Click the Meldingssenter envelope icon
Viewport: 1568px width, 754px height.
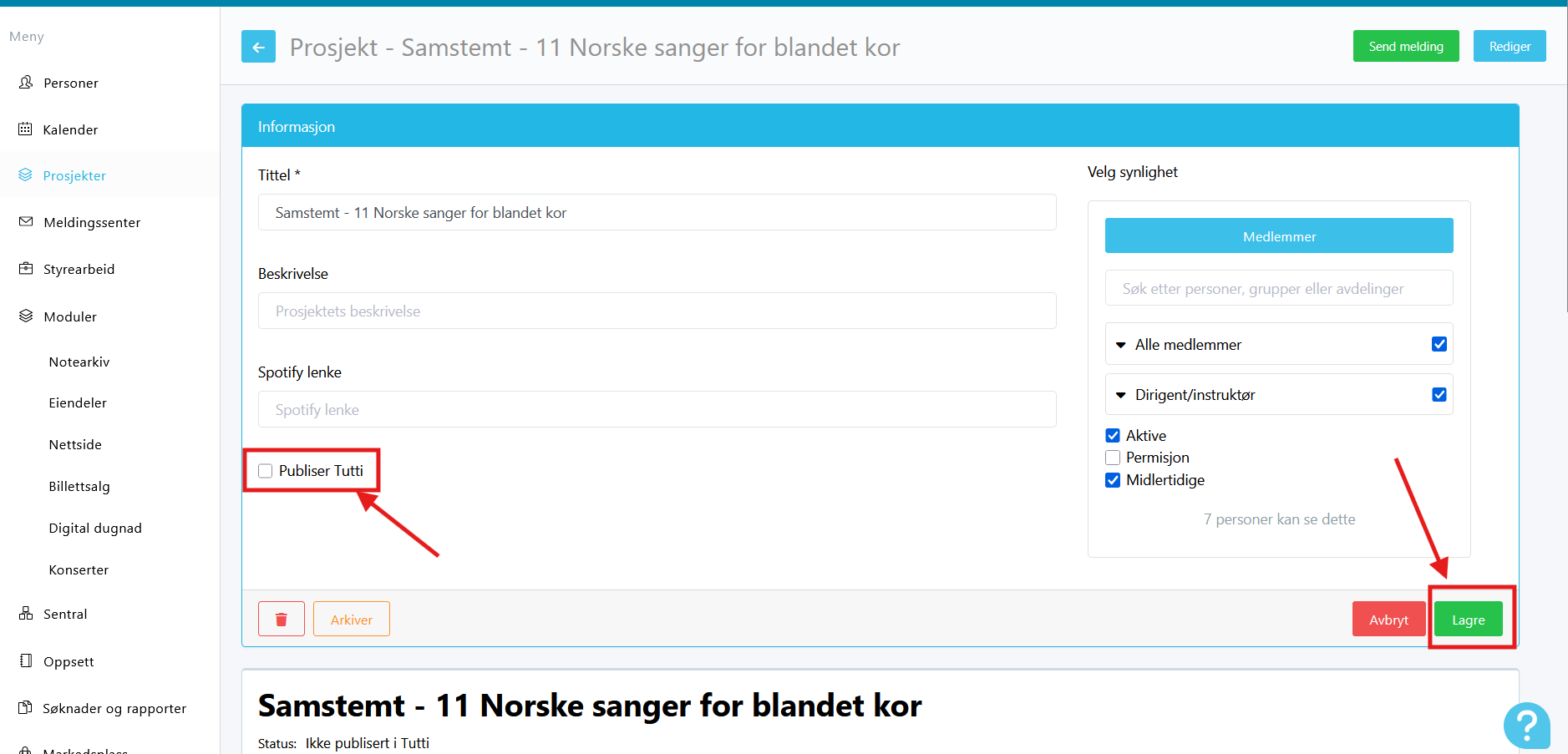click(x=26, y=222)
